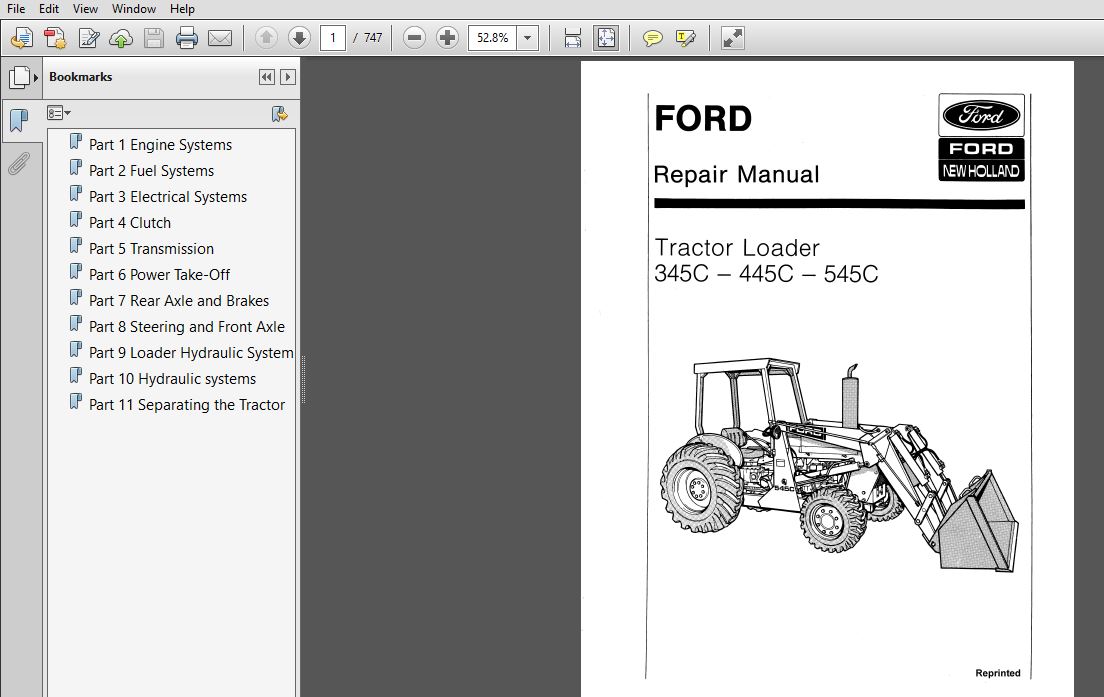This screenshot has height=697, width=1104.
Task: Open the Attachments paperclip panel
Action: (19, 164)
